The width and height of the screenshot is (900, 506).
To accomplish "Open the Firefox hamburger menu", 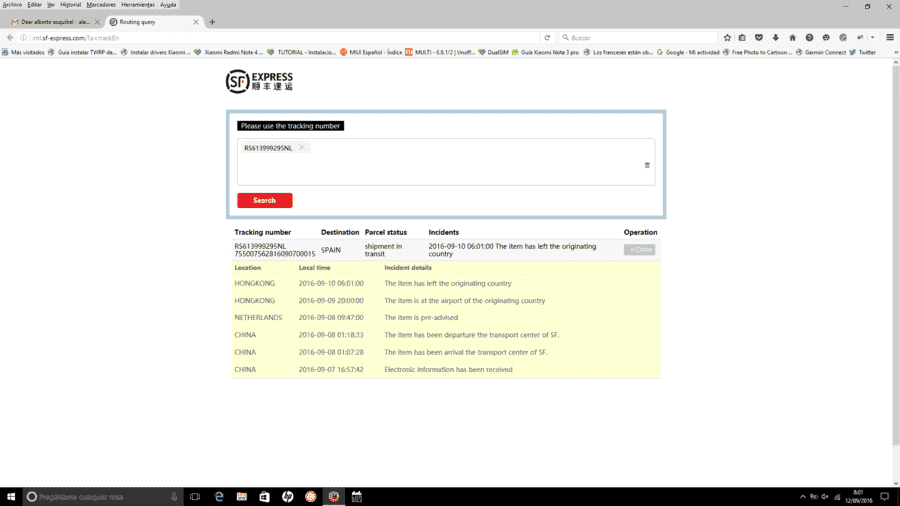I will 890,38.
